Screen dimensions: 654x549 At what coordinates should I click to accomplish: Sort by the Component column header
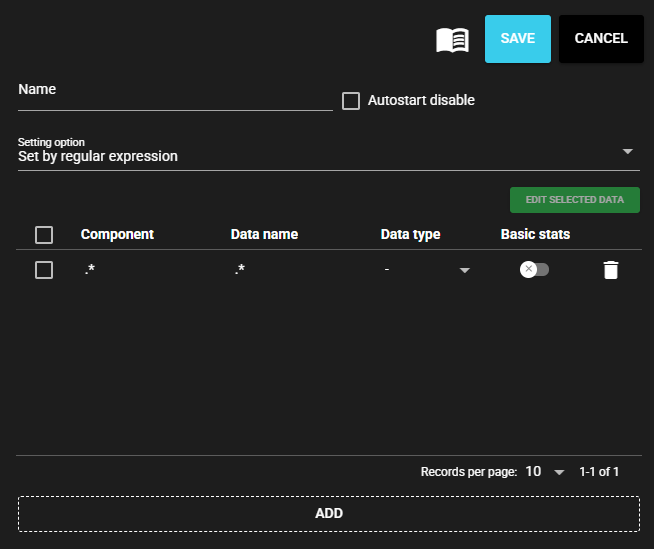click(117, 234)
